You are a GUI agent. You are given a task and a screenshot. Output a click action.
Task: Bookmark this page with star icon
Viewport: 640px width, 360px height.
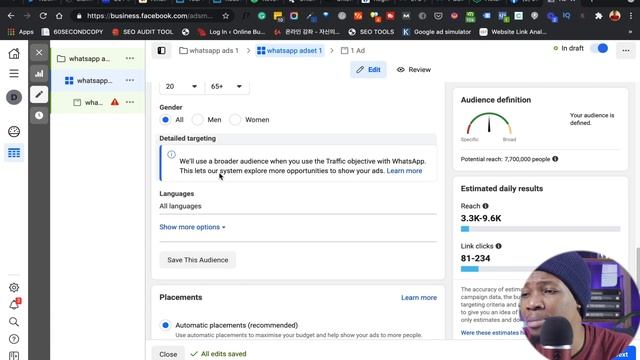[226, 16]
